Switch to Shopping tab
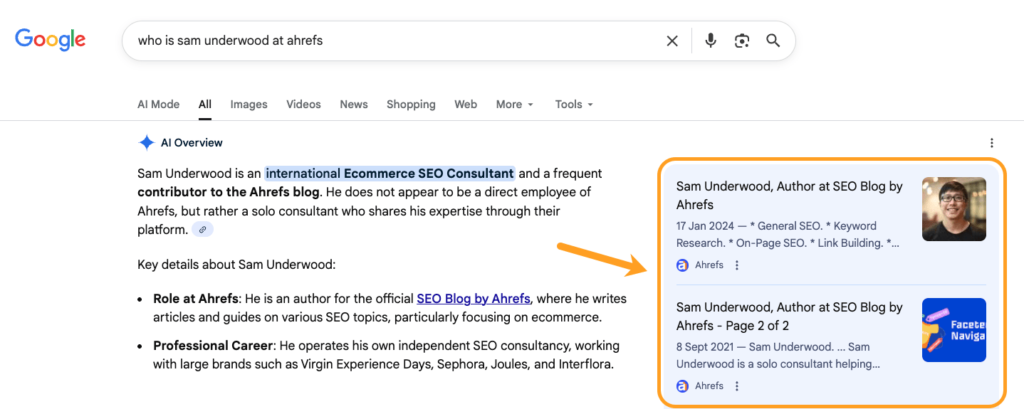Image resolution: width=1024 pixels, height=409 pixels. pyautogui.click(x=411, y=104)
